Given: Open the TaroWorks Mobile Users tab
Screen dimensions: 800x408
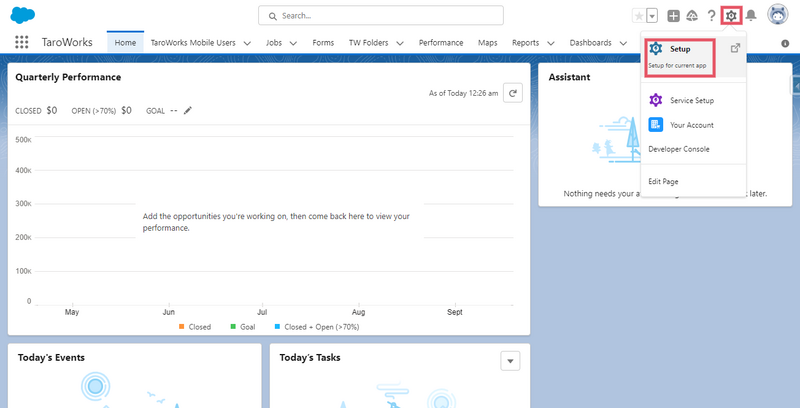Looking at the screenshot, I should tap(193, 43).
